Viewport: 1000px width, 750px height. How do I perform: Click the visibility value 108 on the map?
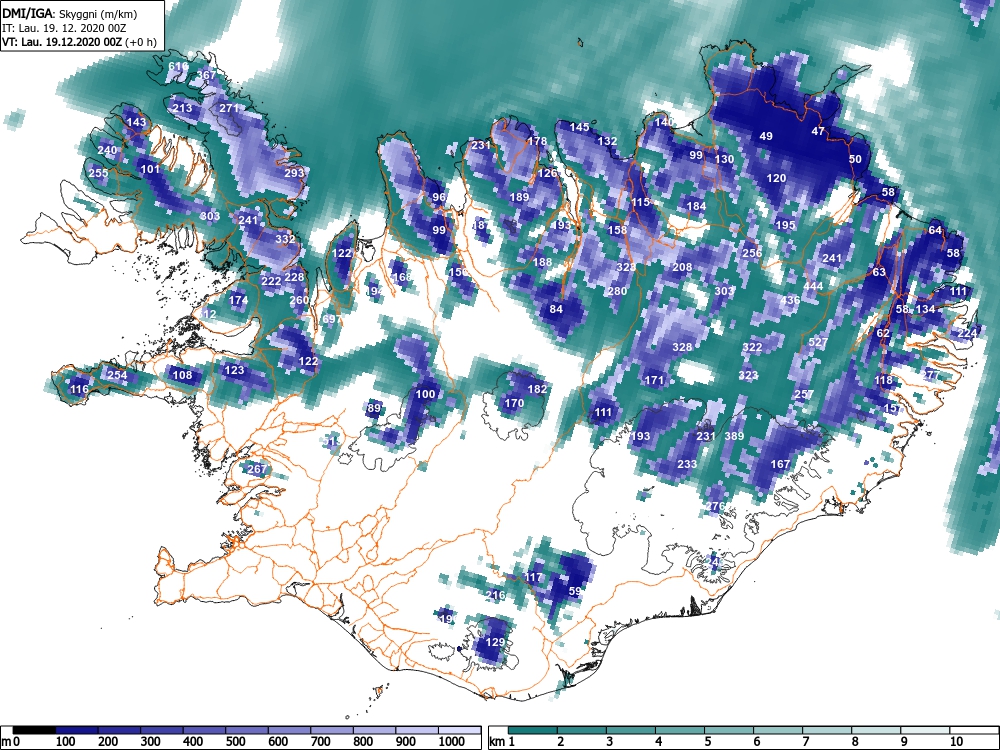click(182, 375)
